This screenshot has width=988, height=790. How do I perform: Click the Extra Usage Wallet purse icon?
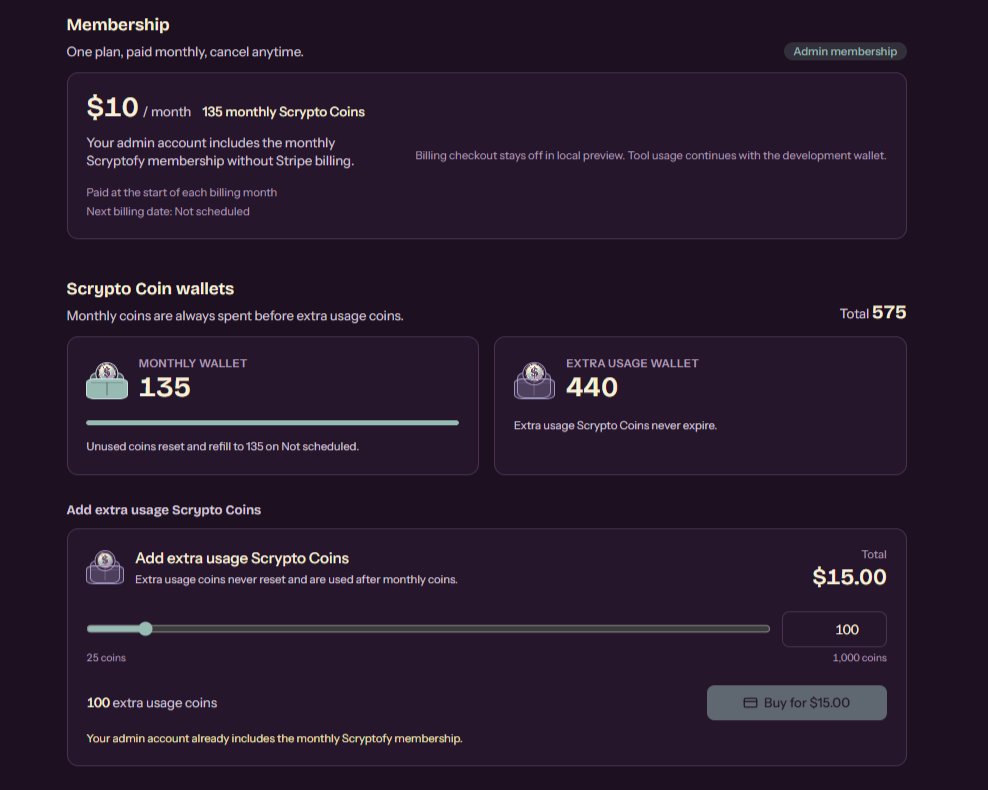(x=534, y=381)
